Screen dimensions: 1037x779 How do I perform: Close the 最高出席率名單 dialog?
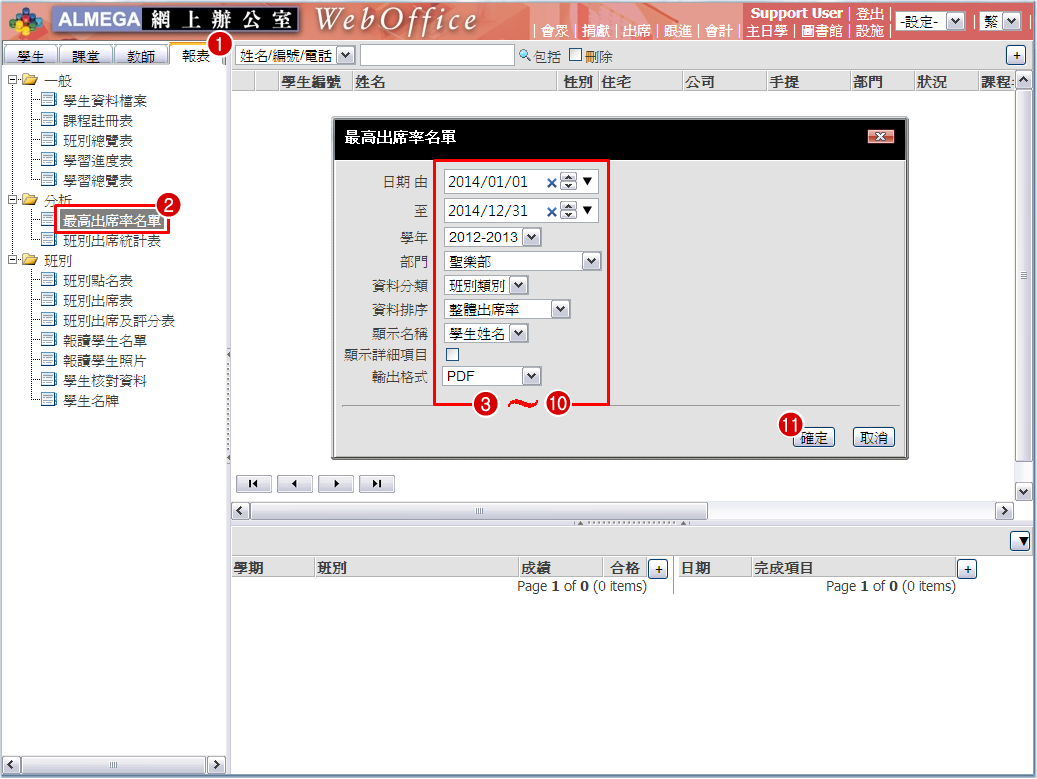(x=880, y=137)
